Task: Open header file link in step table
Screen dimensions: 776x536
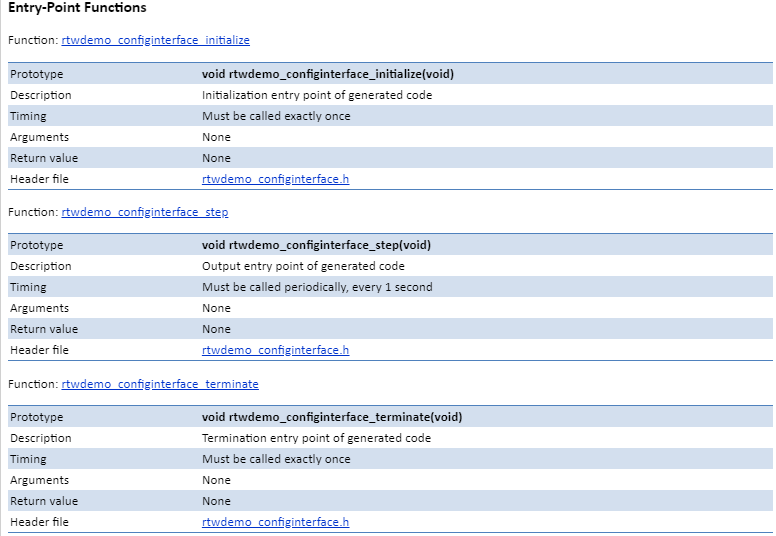Action: pyautogui.click(x=275, y=350)
